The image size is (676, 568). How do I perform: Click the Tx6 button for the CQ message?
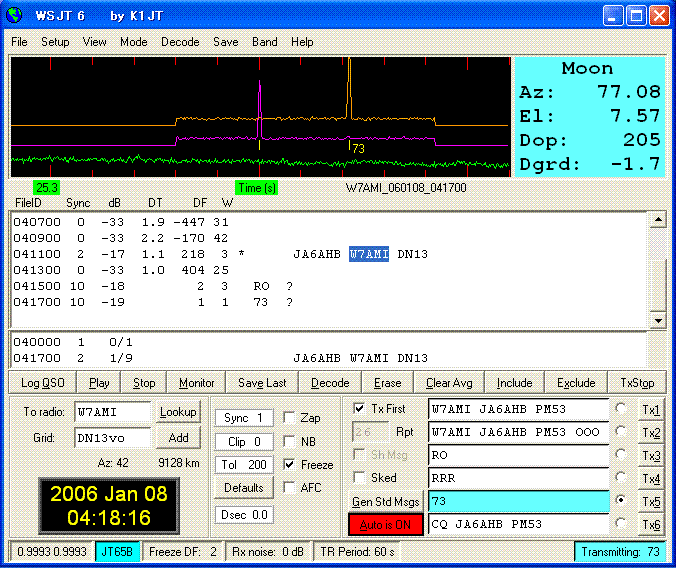(x=651, y=525)
